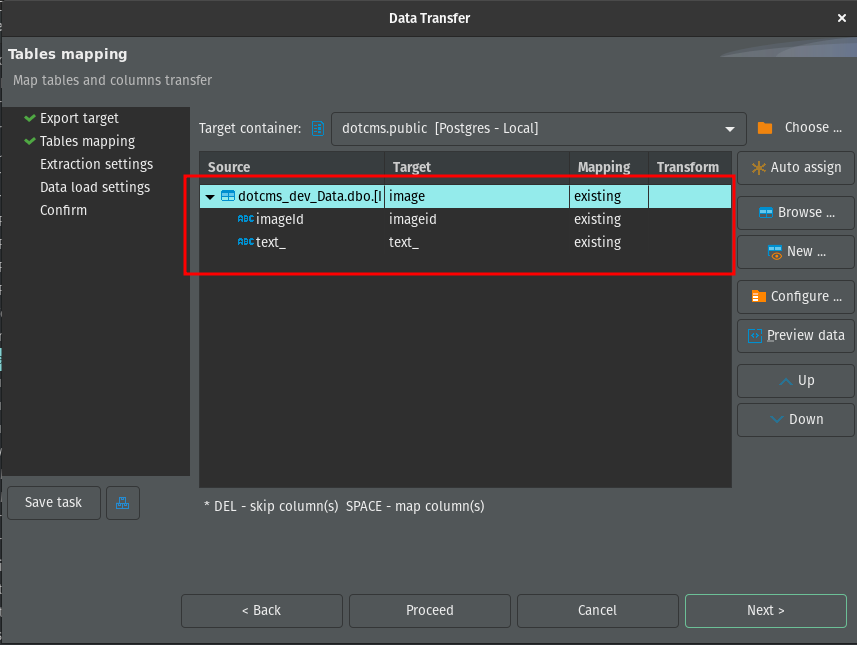Screen dimensions: 857x645
Task: Create new target with New button
Action: click(796, 252)
